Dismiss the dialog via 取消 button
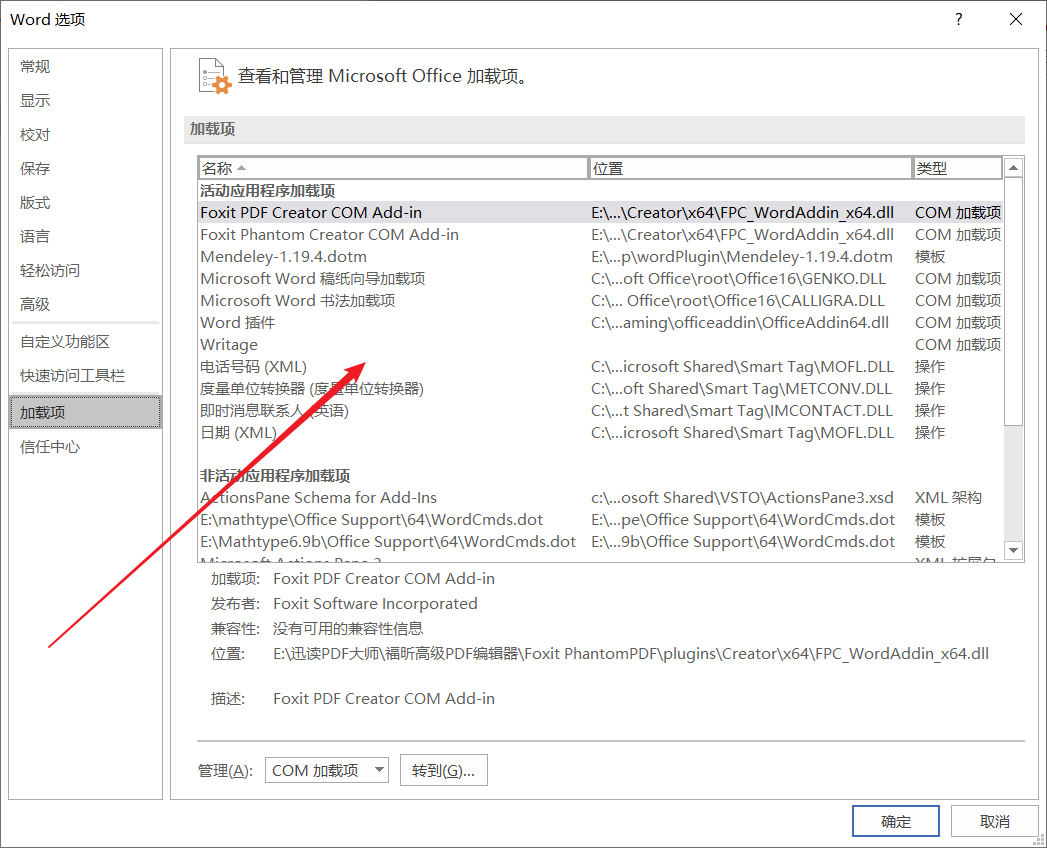Image resolution: width=1047 pixels, height=848 pixels. click(x=994, y=820)
